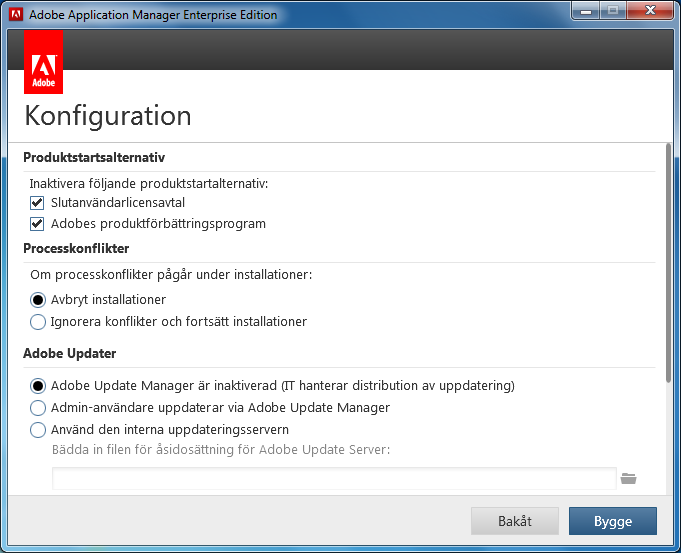Select Använd den interna uppdateringsservern
The height and width of the screenshot is (553, 681).
38,430
